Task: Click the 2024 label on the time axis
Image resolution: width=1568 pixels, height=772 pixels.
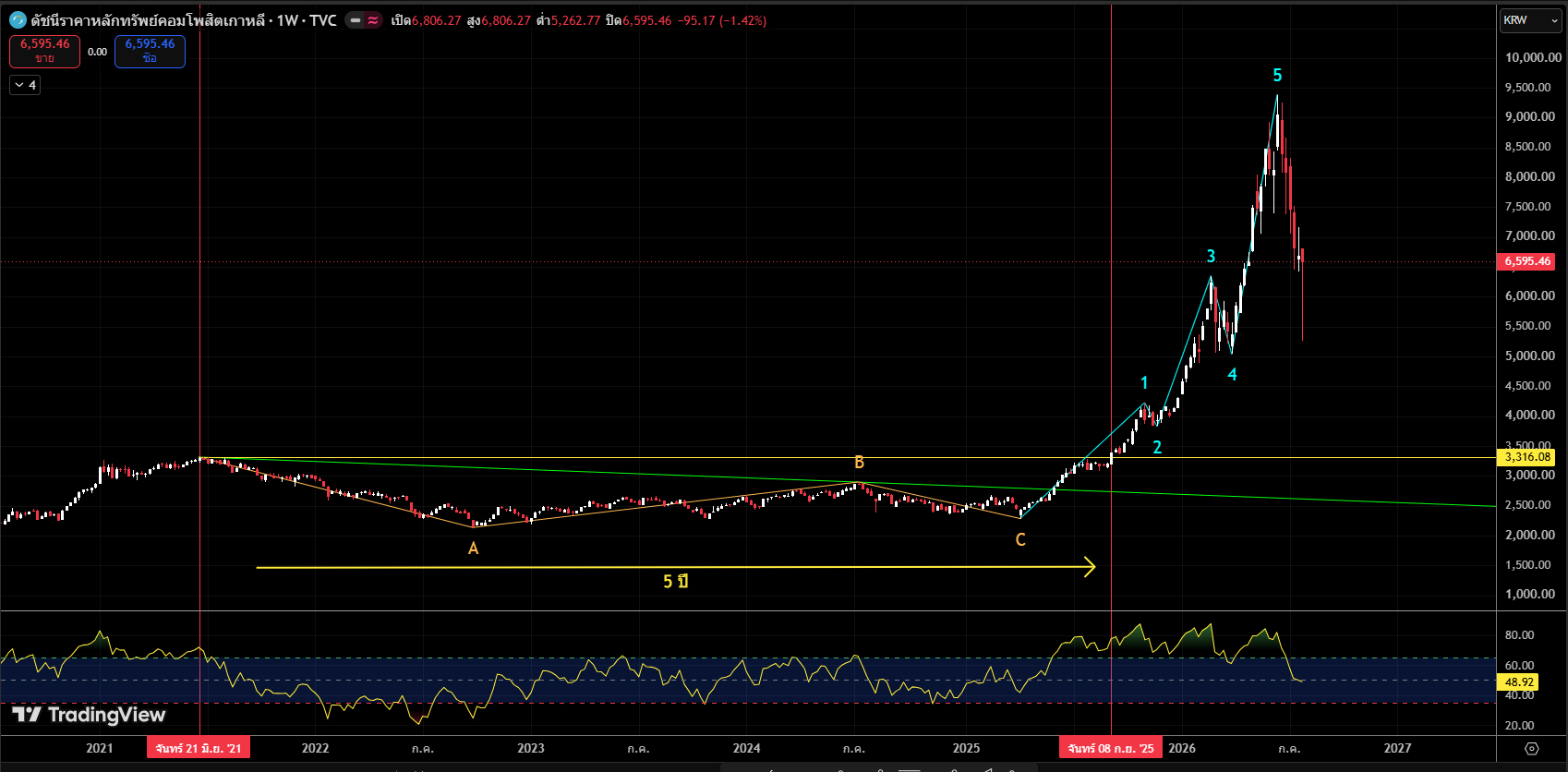Action: (x=746, y=748)
